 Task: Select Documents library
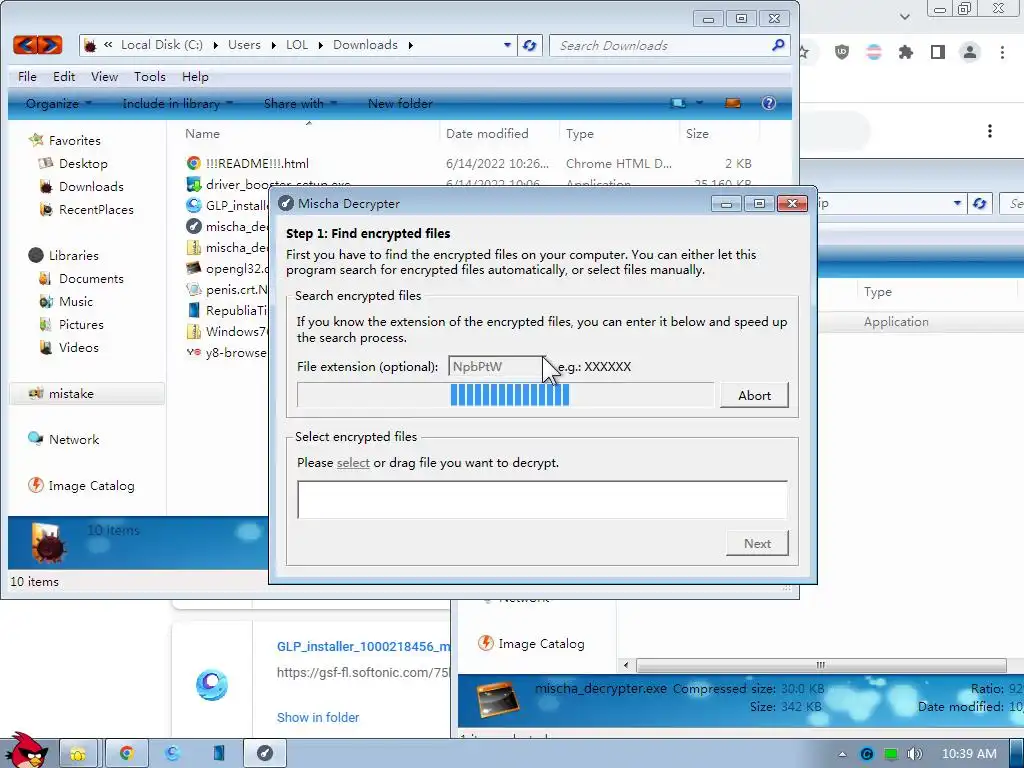click(91, 278)
